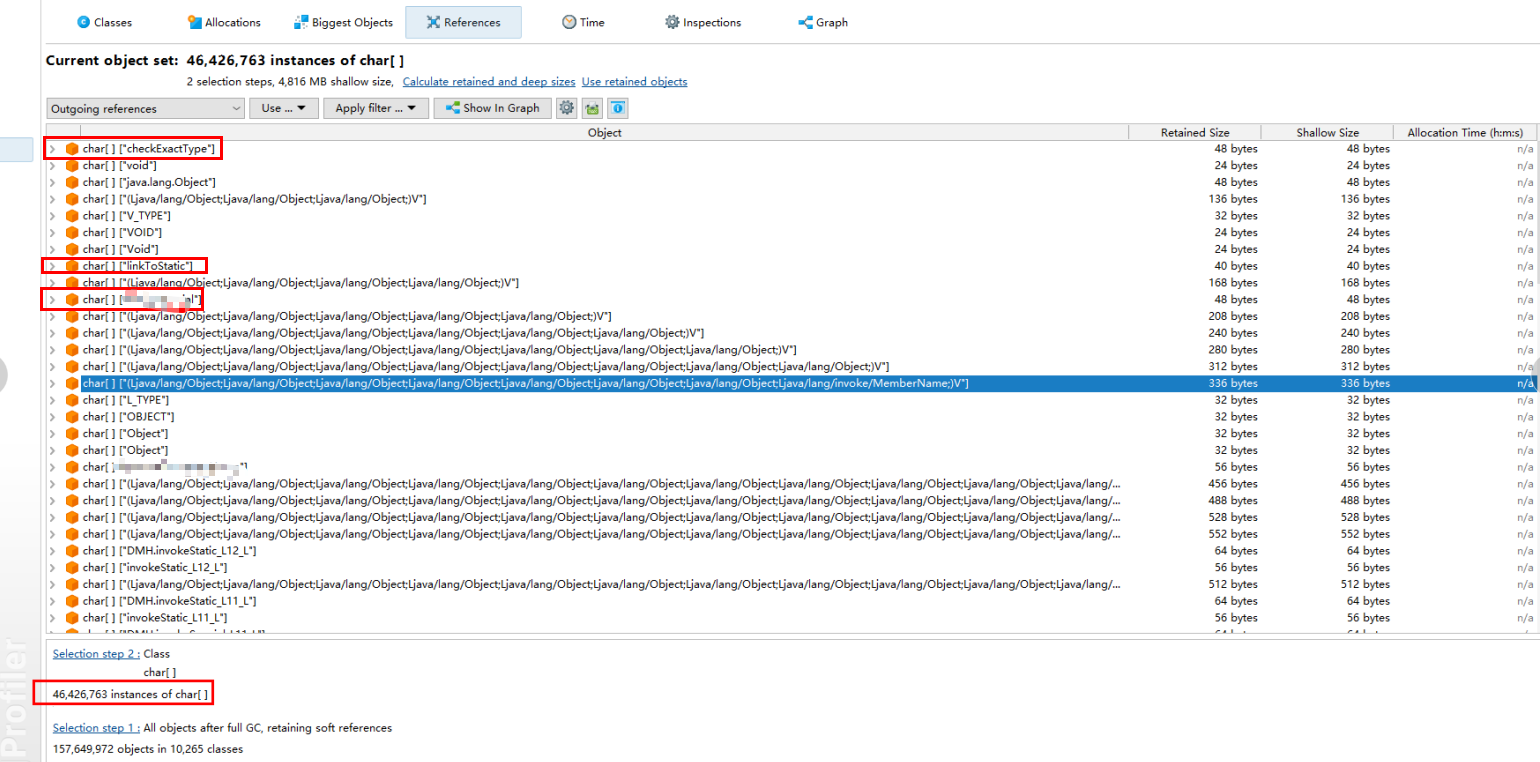
Task: Toggle the blue info panel icon
Action: (x=617, y=108)
